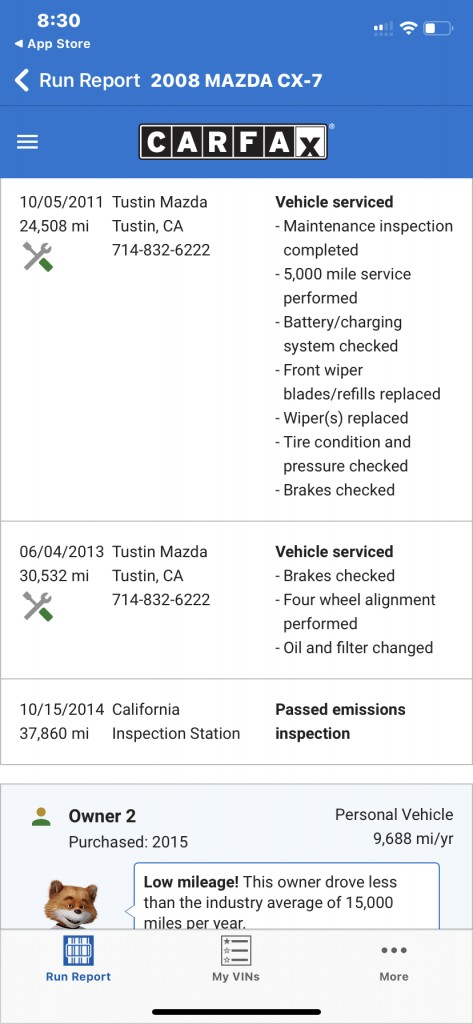The image size is (473, 1024).
Task: Open the More tab
Action: point(394,959)
